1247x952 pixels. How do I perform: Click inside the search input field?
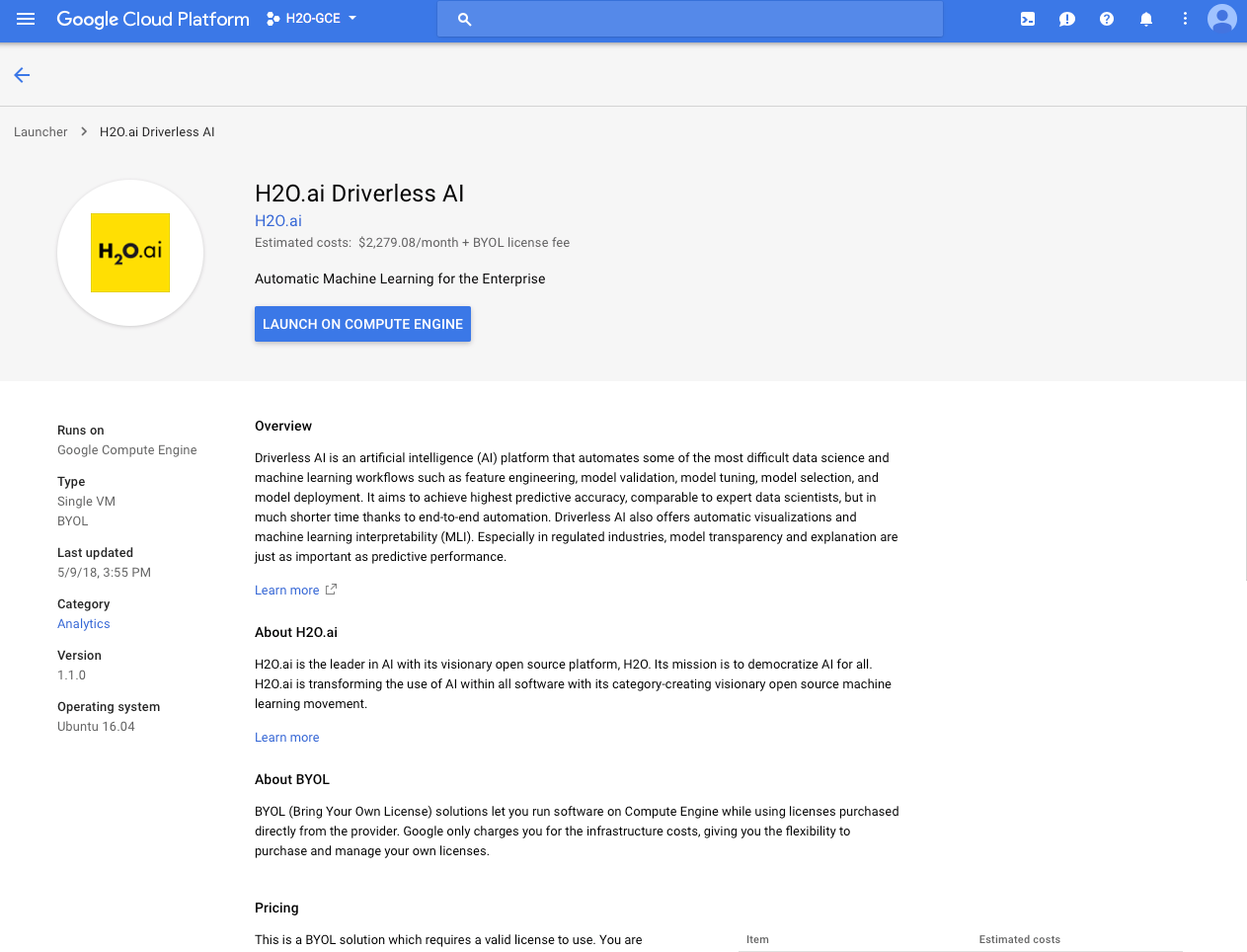click(691, 18)
